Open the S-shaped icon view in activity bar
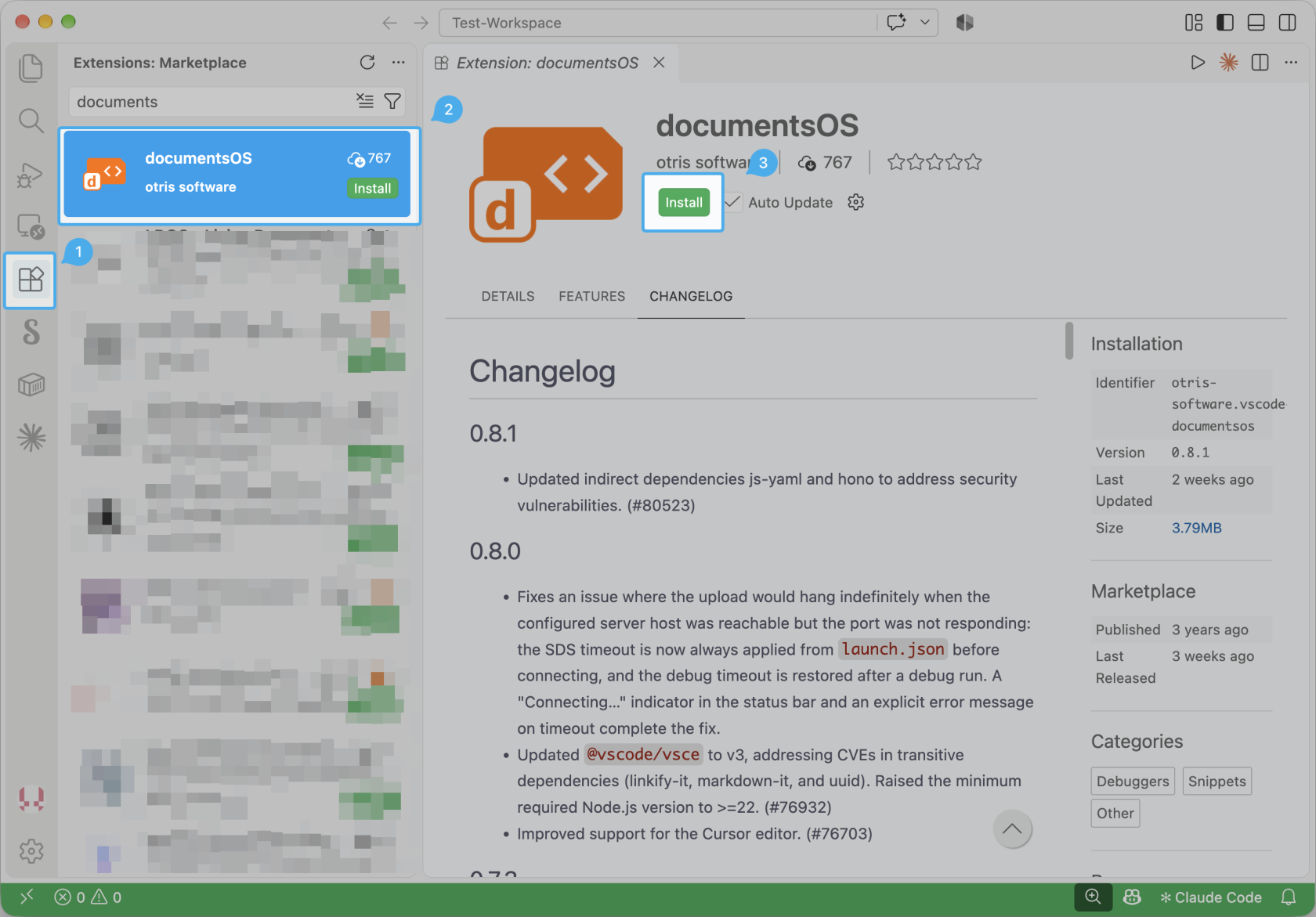The height and width of the screenshot is (917, 1316). [x=31, y=332]
